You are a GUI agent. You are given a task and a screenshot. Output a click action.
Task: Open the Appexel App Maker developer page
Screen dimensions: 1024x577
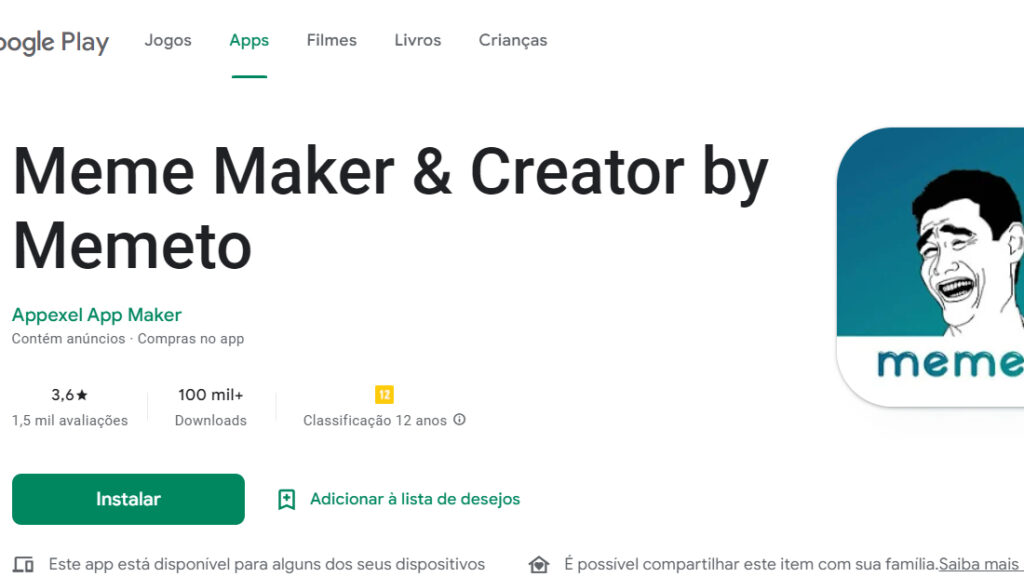[x=97, y=315]
